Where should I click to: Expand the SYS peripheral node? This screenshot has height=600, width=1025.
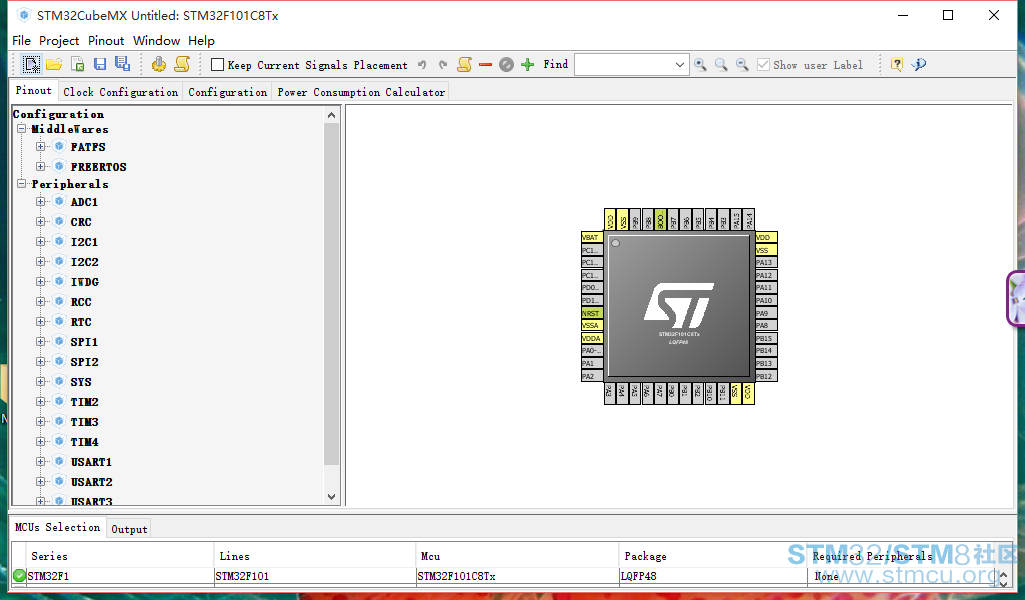pyautogui.click(x=41, y=381)
